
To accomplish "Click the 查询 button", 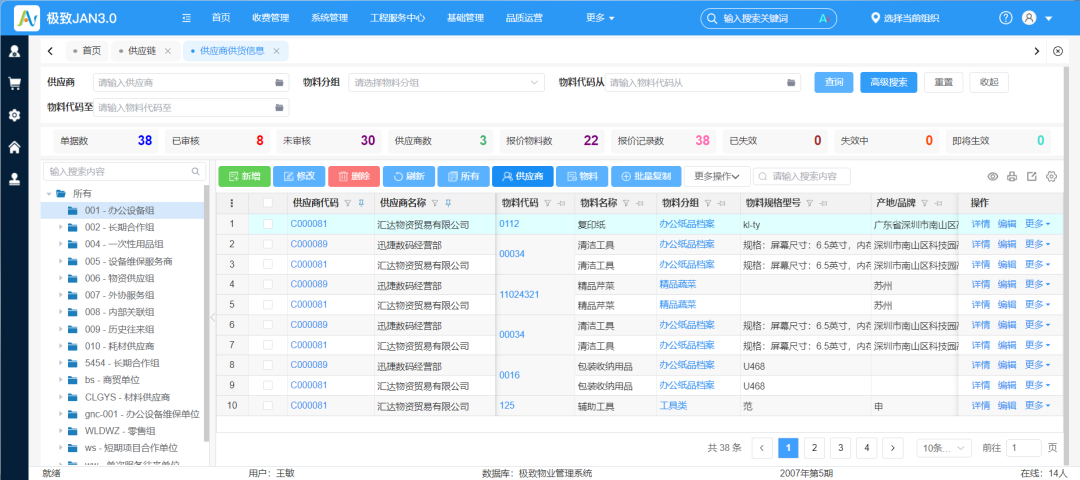I will coord(833,83).
